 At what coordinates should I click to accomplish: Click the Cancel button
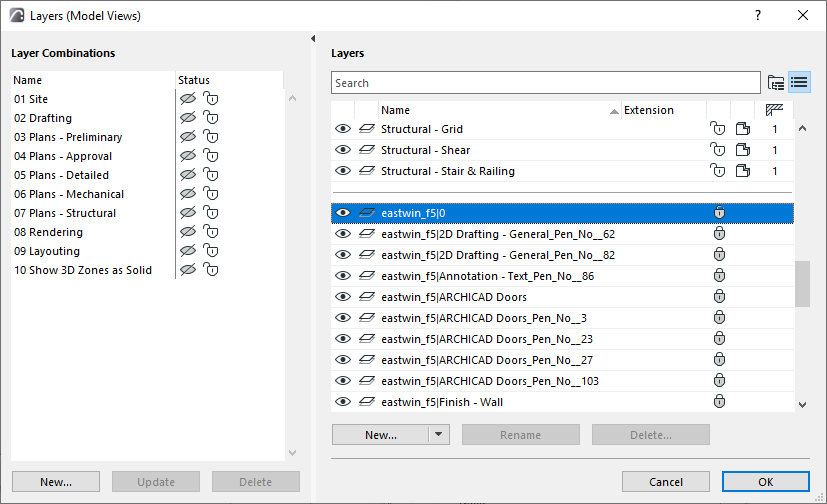(665, 482)
